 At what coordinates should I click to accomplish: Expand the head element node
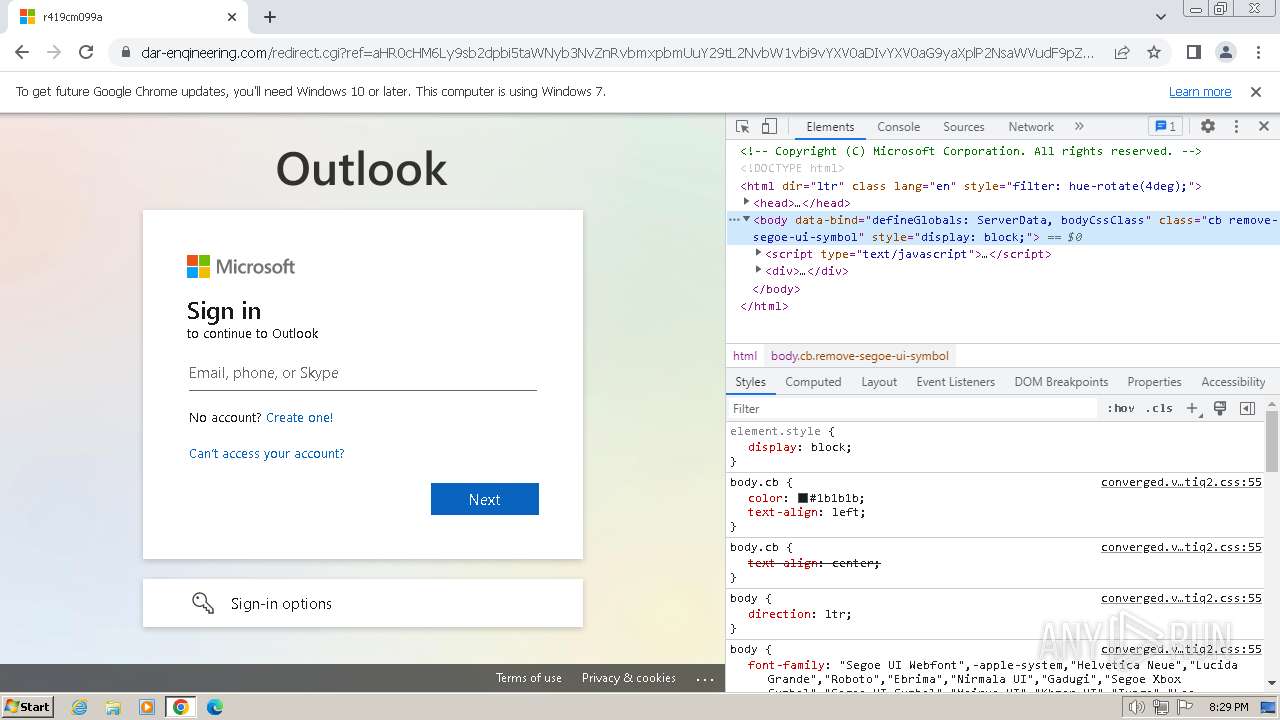coord(746,202)
